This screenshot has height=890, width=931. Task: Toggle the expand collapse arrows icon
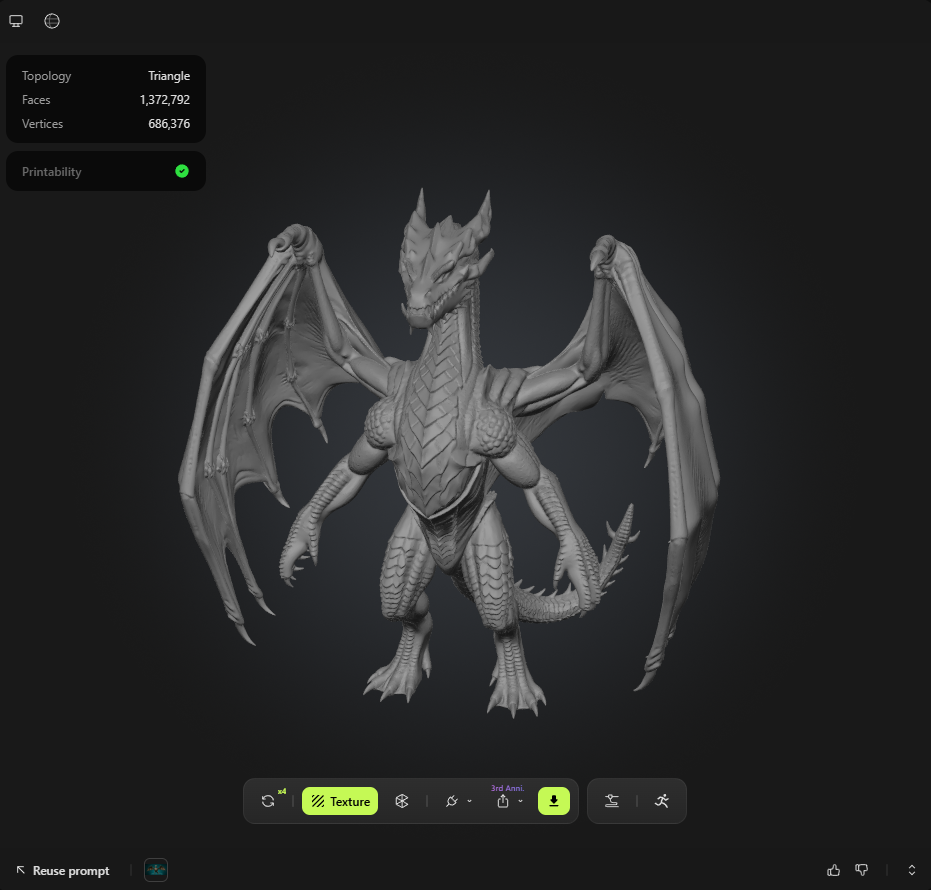[x=912, y=870]
